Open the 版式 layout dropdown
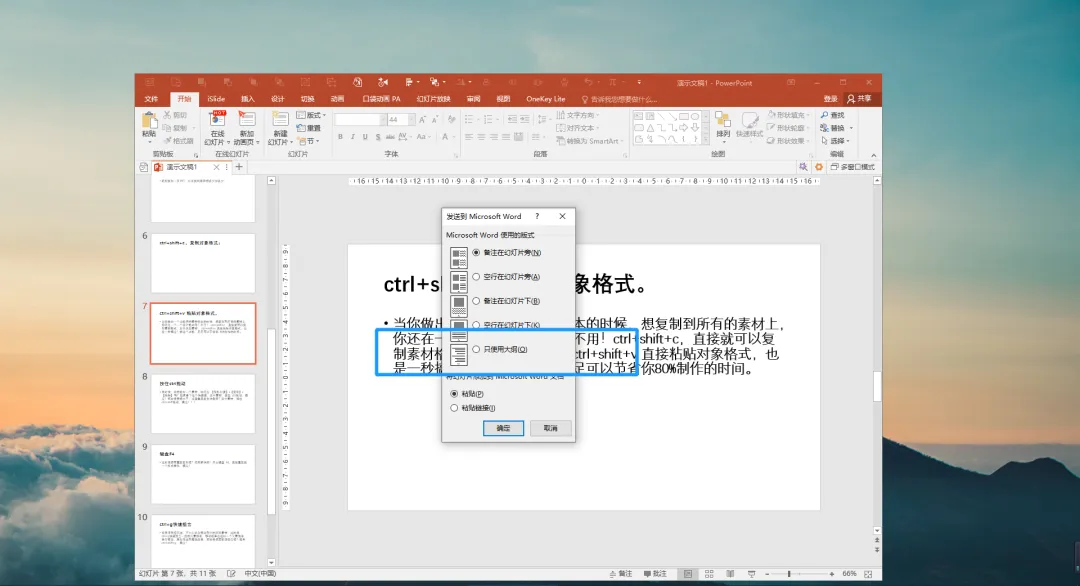 (x=311, y=115)
